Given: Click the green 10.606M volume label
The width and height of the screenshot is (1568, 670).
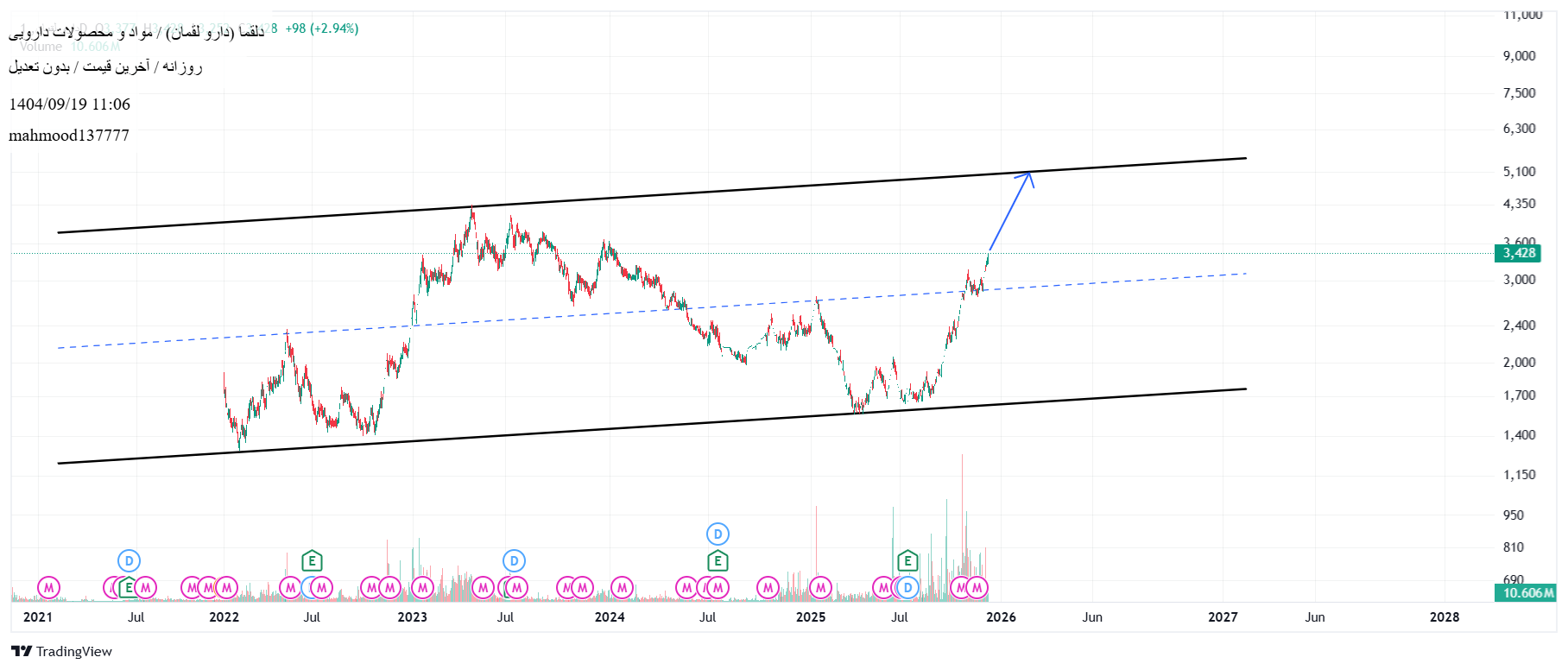Looking at the screenshot, I should pos(1527,592).
